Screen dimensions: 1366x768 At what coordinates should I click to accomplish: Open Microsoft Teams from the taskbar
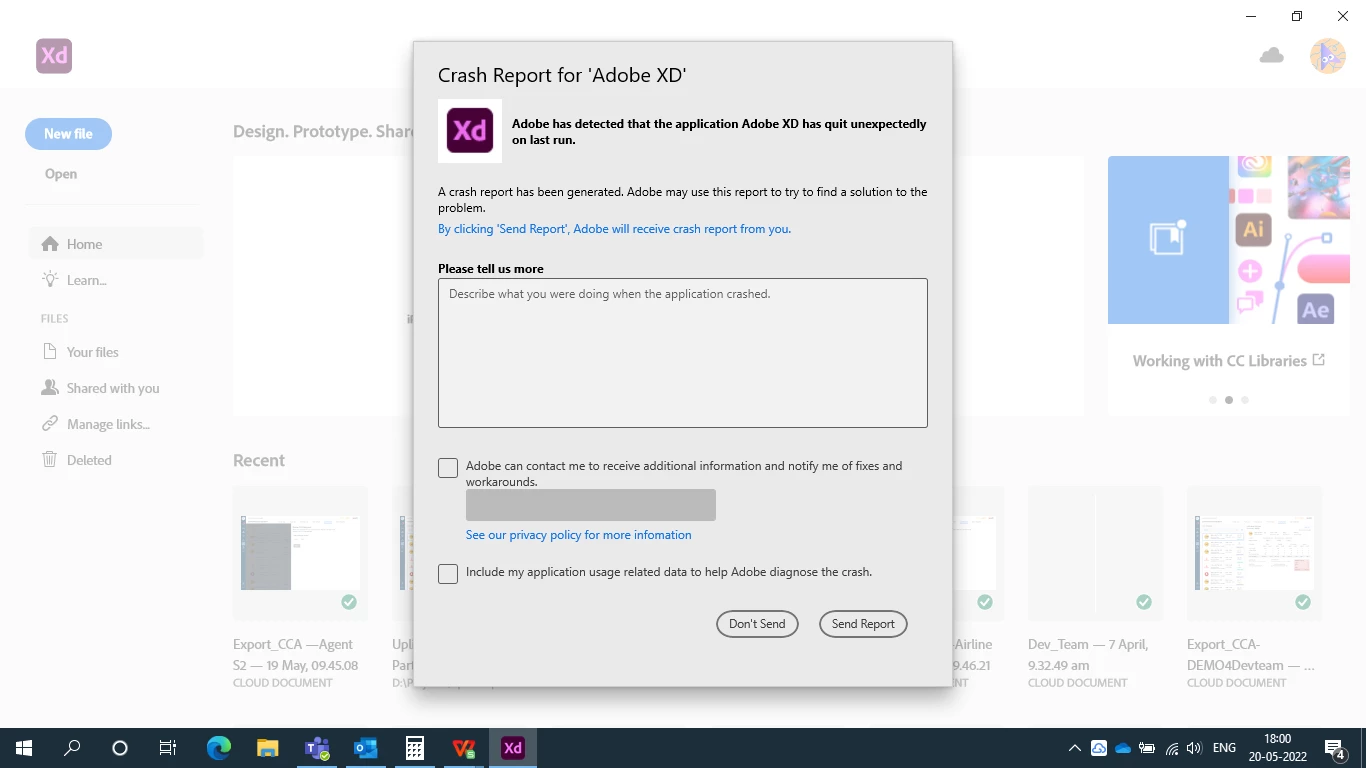(317, 748)
